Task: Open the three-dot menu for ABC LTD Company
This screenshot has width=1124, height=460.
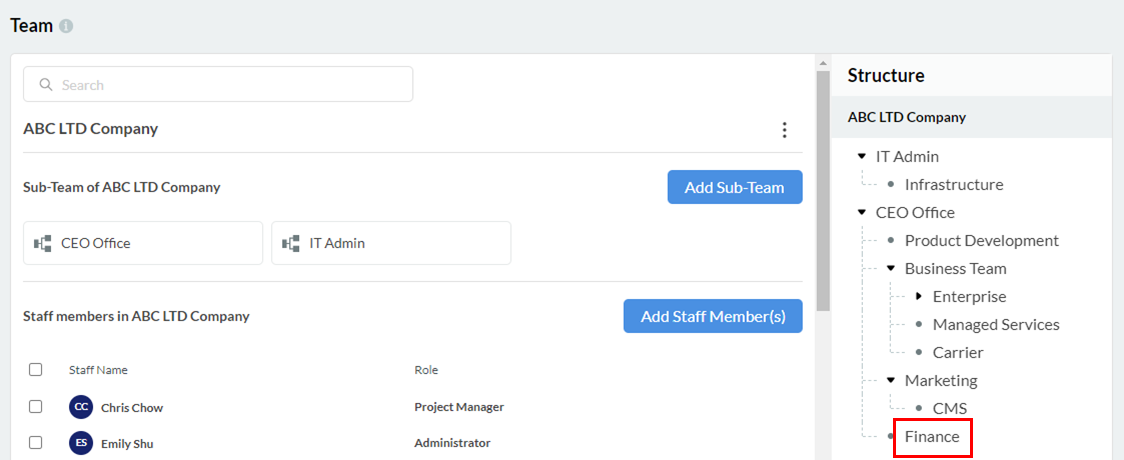Action: coord(784,130)
